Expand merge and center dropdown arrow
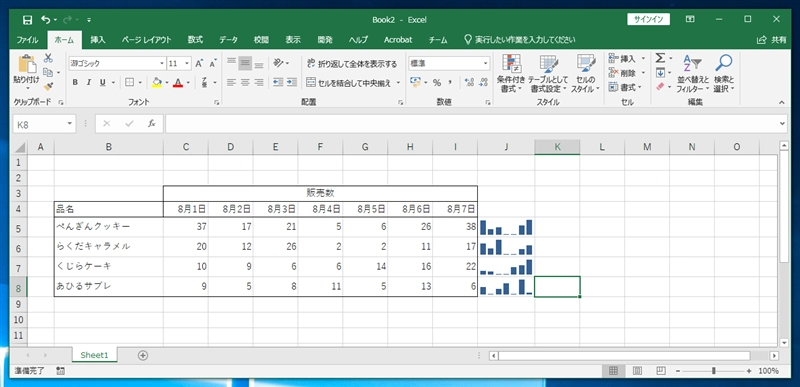This screenshot has width=800, height=387. pos(398,82)
